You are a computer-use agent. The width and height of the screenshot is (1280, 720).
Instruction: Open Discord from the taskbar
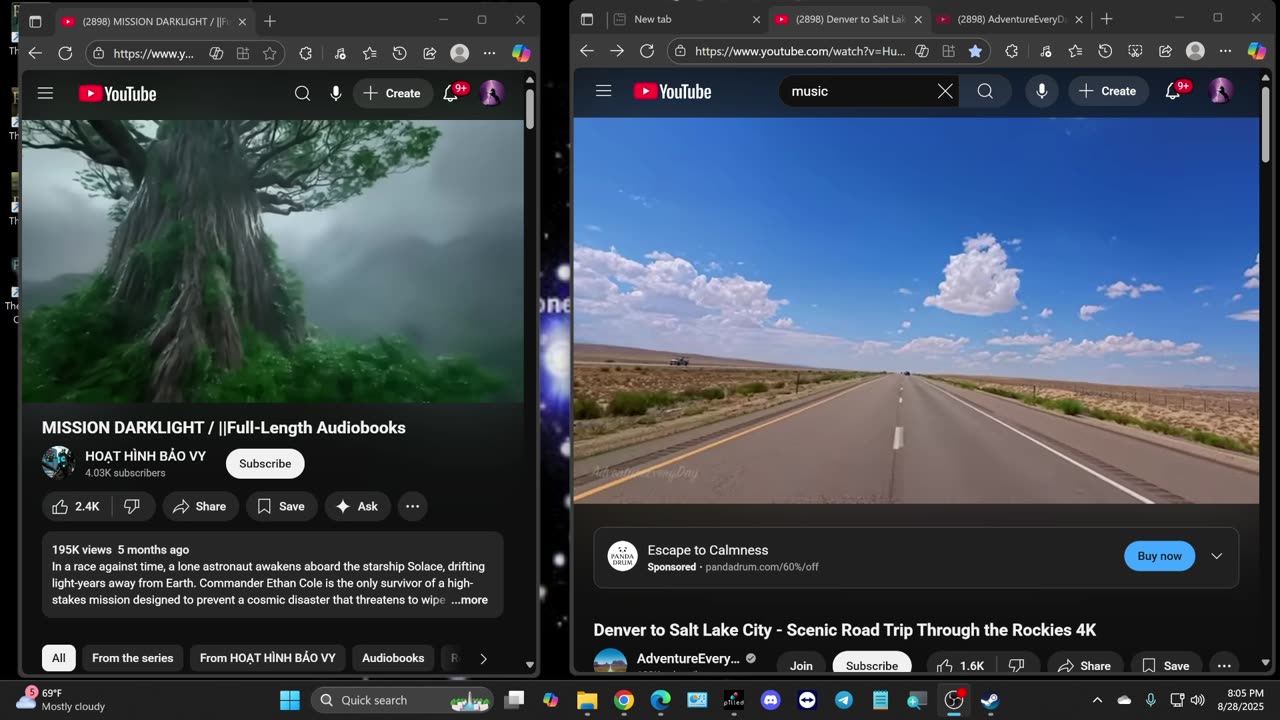[x=770, y=700]
